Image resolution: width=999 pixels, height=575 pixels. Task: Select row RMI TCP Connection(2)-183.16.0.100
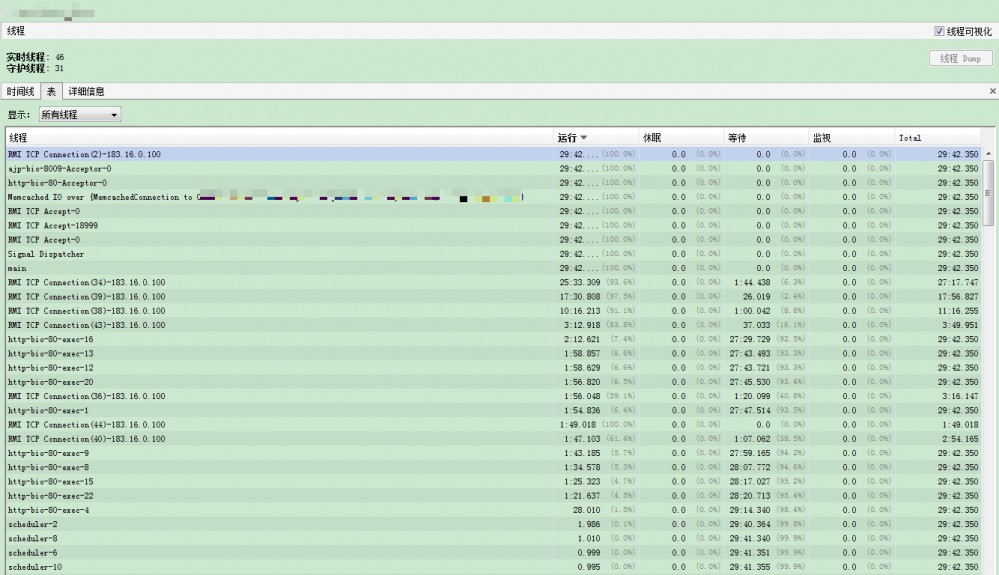pos(494,154)
